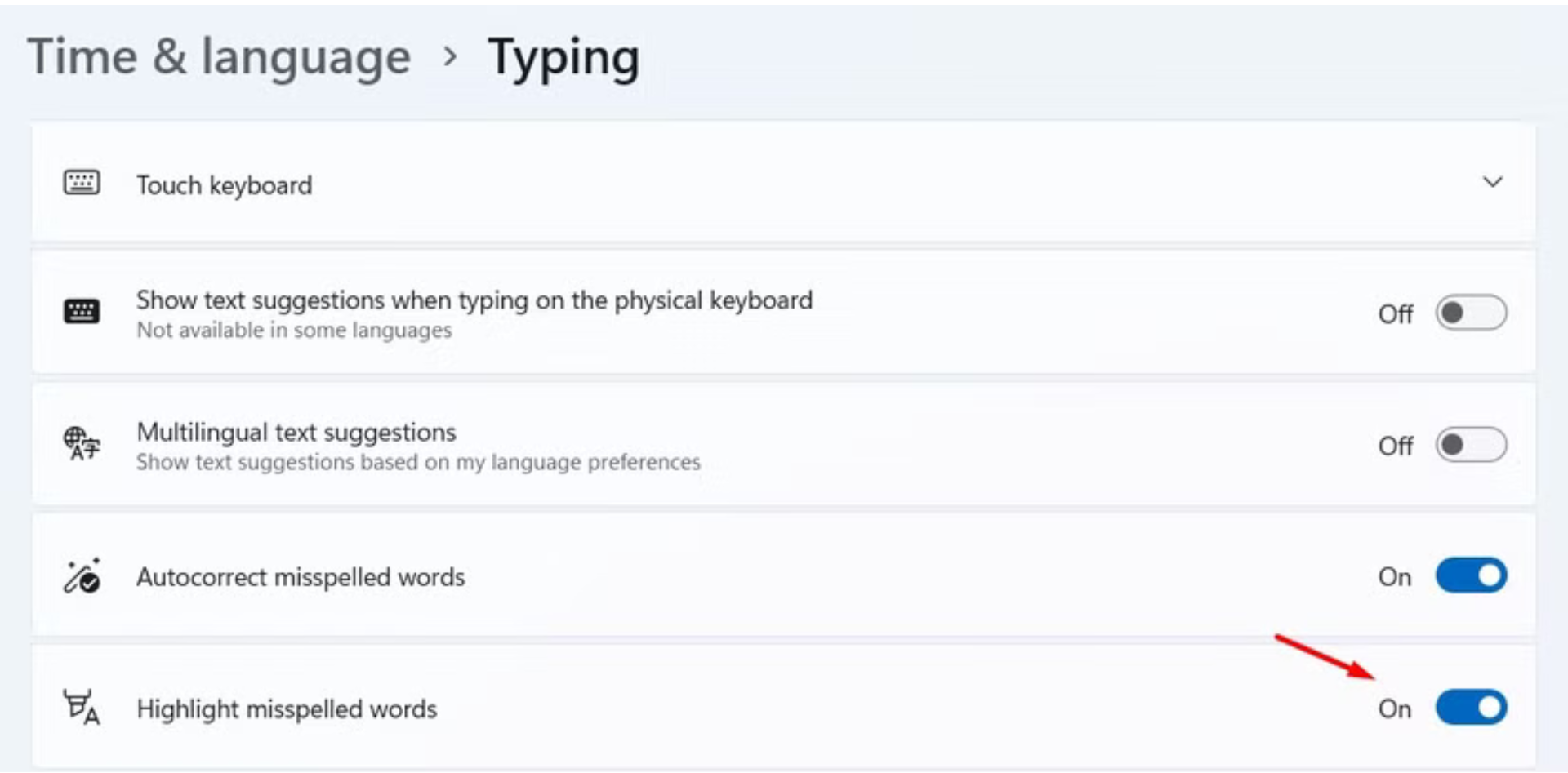
Task: Click the Touch keyboard icon
Action: (x=82, y=183)
